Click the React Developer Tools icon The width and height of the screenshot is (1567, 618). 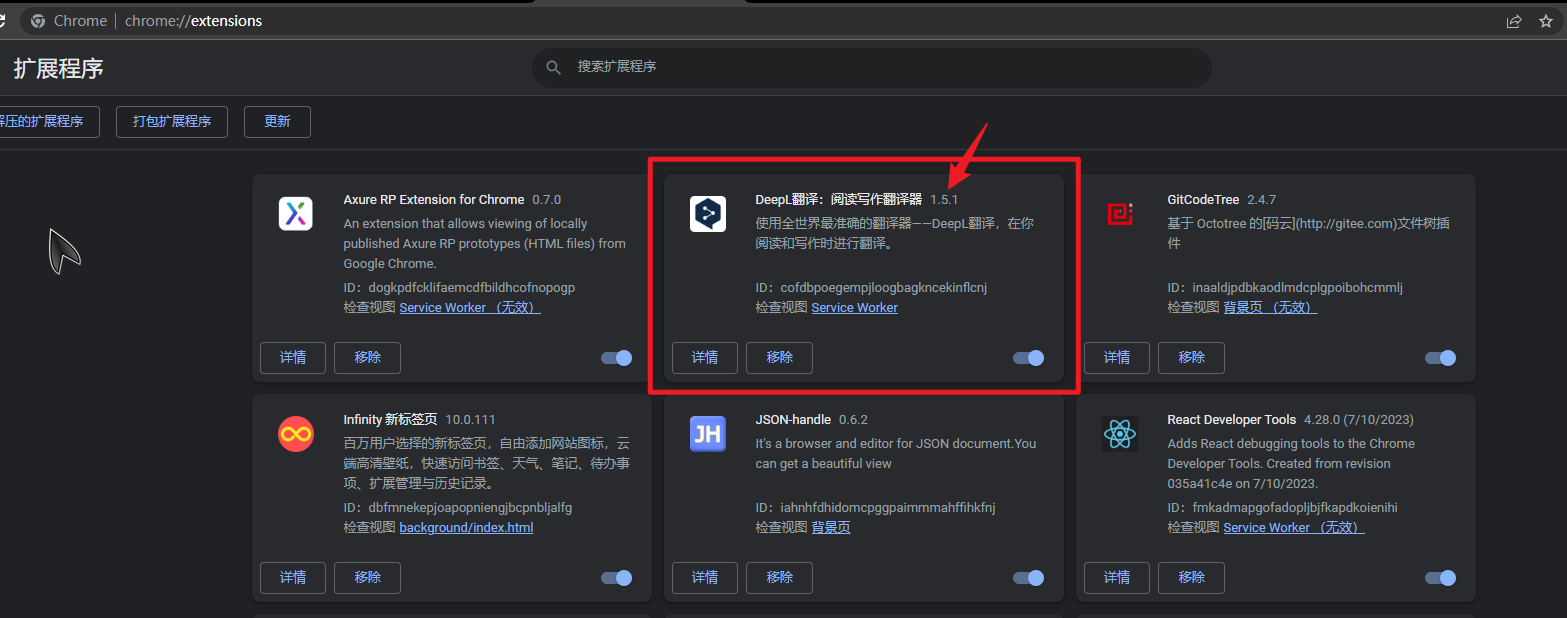1120,434
